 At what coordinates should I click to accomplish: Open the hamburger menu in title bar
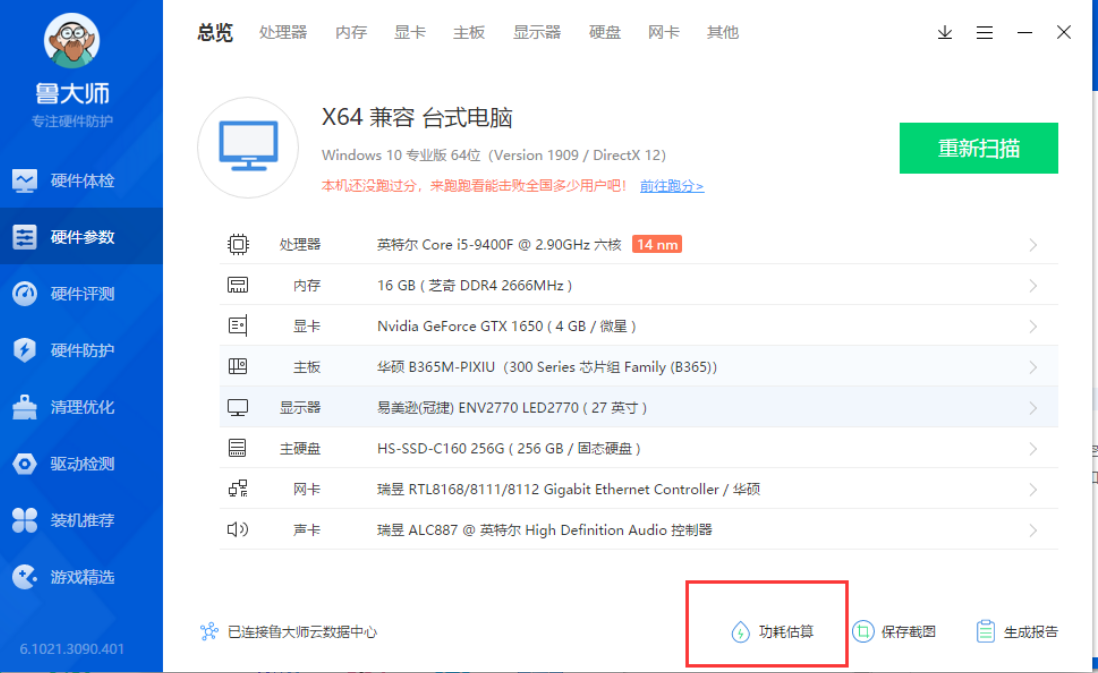985,33
